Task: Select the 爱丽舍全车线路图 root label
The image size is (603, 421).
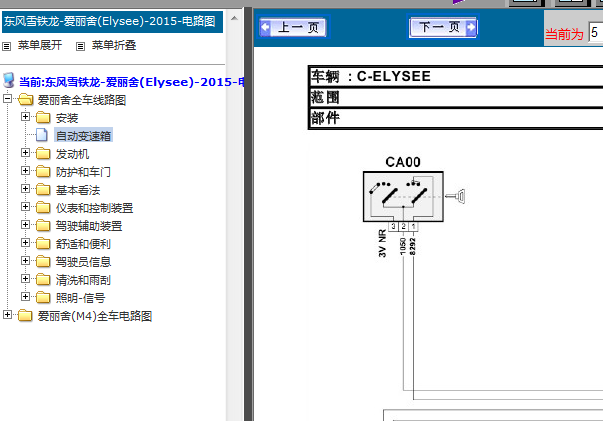Action: pyautogui.click(x=82, y=100)
